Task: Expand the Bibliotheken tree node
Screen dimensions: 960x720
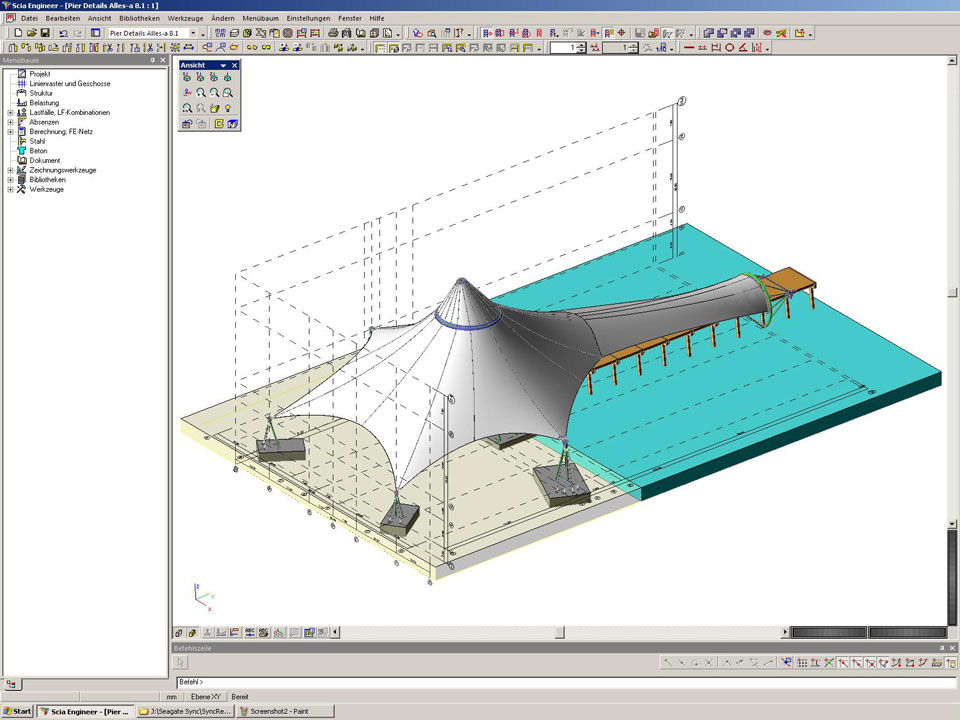Action: [10, 180]
